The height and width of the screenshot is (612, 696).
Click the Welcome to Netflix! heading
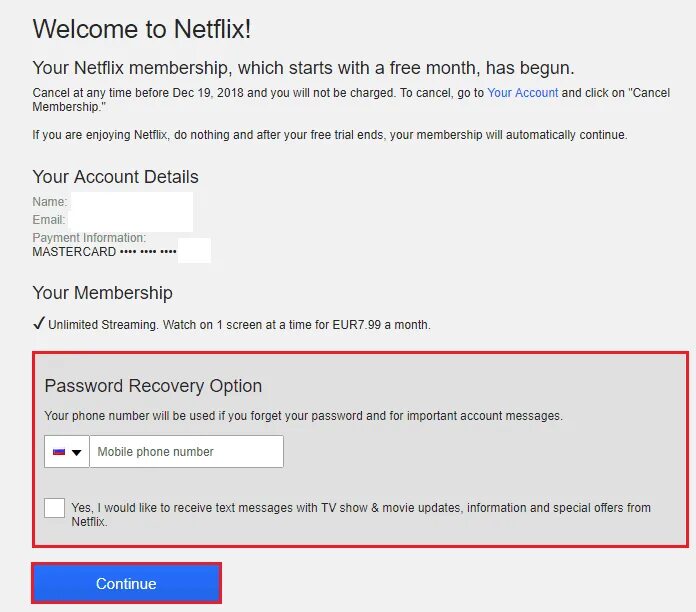tap(141, 29)
